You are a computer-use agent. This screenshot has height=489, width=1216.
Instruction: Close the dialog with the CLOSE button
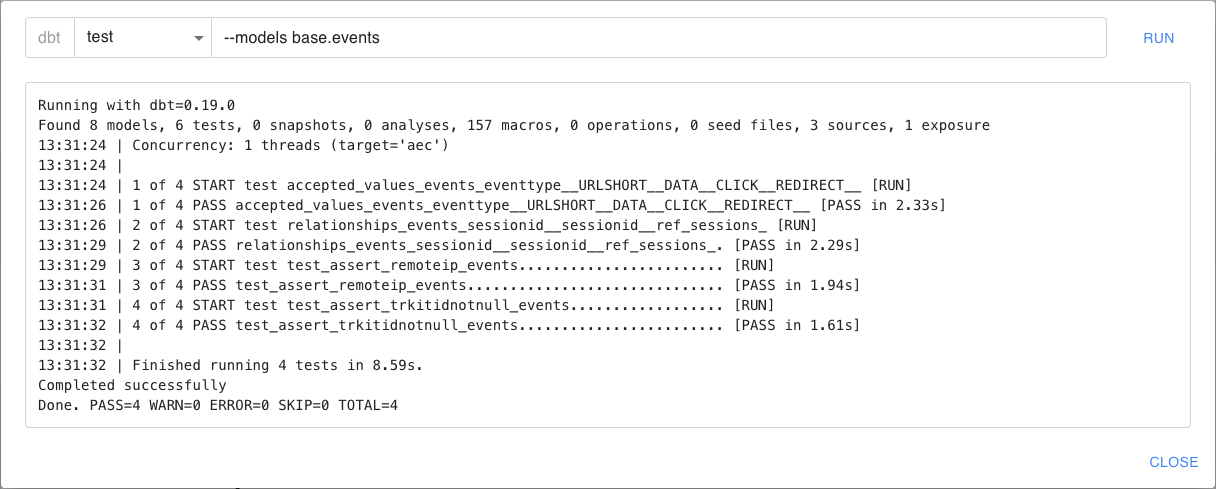(x=1173, y=462)
